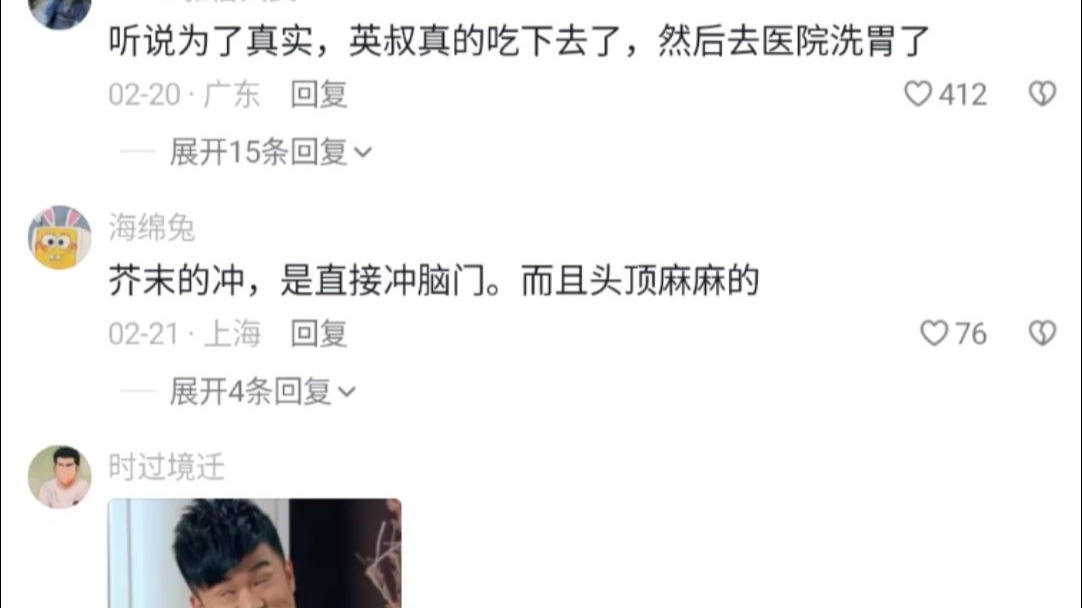The width and height of the screenshot is (1082, 608).
Task: Click chevron beside 展开15条回复
Action: 363,153
